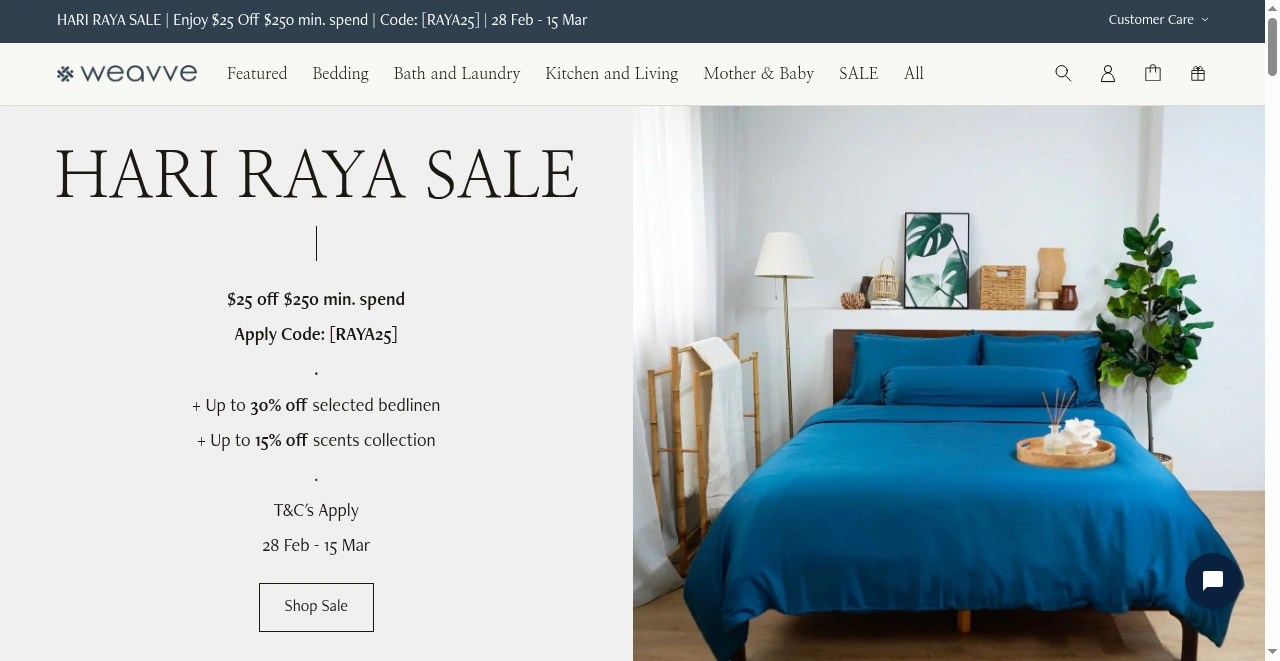1280x661 pixels.
Task: Select the All menu item
Action: (x=914, y=73)
